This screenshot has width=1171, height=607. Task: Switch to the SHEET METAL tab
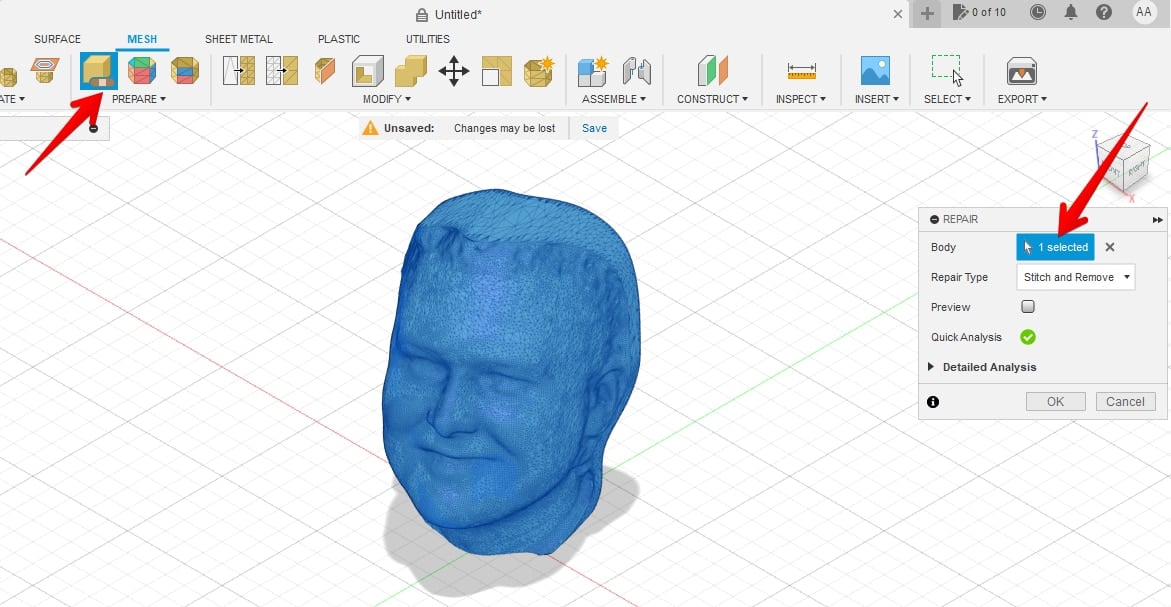tap(239, 39)
